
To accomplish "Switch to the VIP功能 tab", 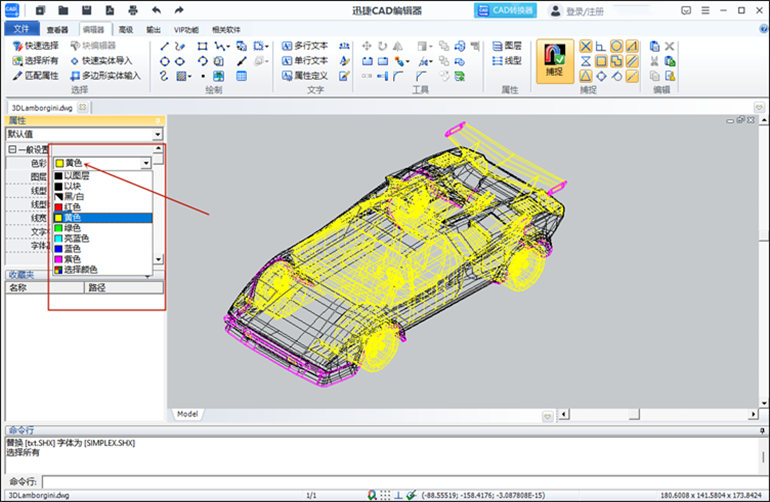I will click(x=186, y=30).
